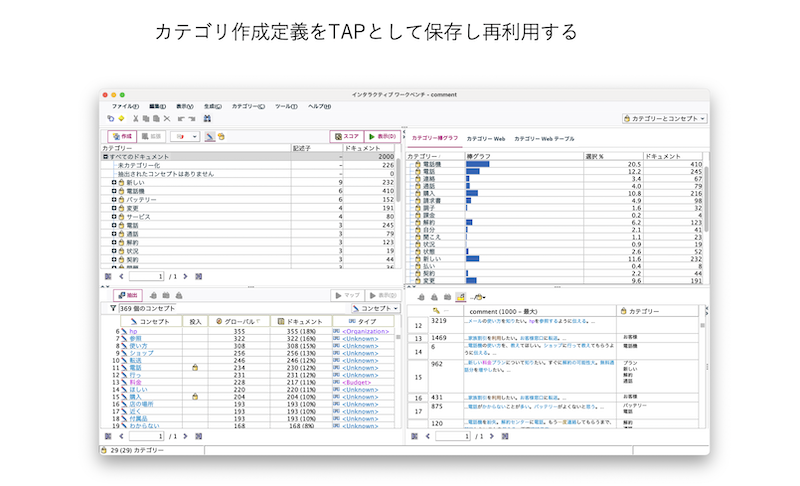Click the yellow diamond toolbar icon
Viewport: 800px width, 486px height.
tap(121, 118)
